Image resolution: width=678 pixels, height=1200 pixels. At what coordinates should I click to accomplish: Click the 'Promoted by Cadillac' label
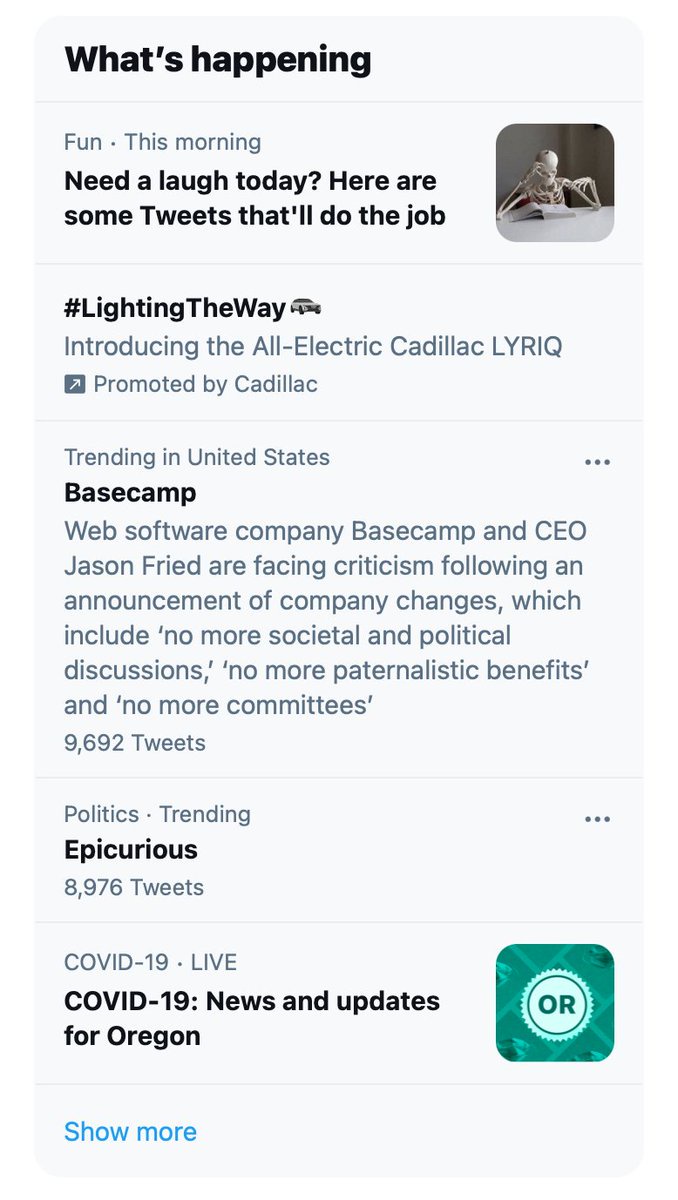point(205,384)
